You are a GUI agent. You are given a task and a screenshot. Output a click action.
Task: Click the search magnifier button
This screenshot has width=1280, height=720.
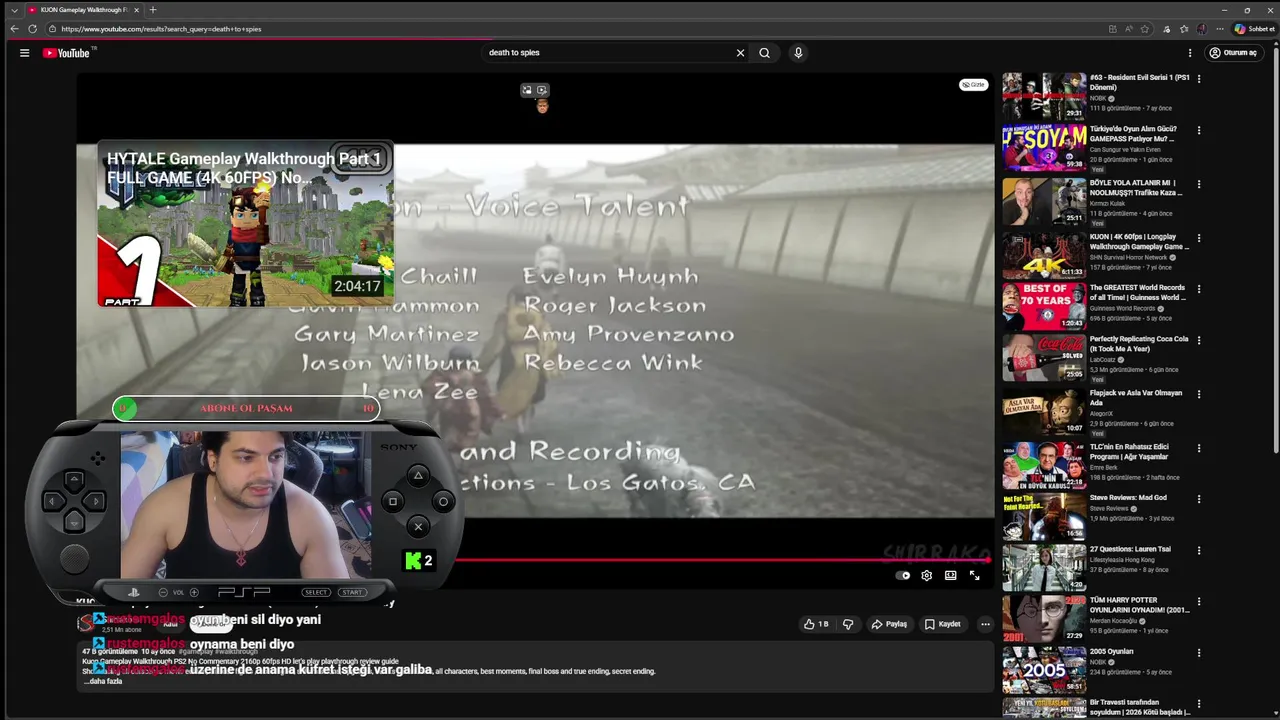click(x=764, y=53)
